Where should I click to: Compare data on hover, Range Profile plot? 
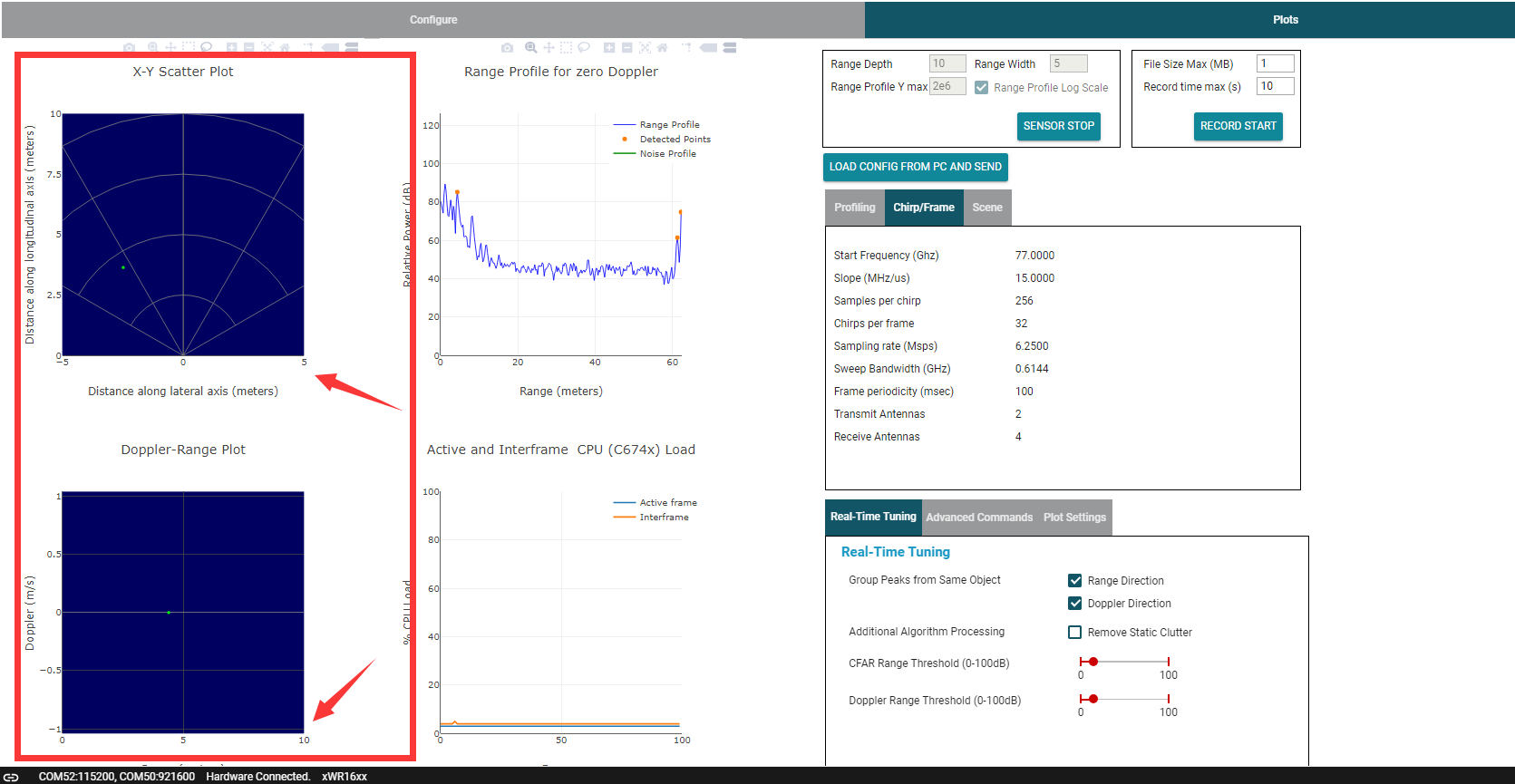point(730,47)
